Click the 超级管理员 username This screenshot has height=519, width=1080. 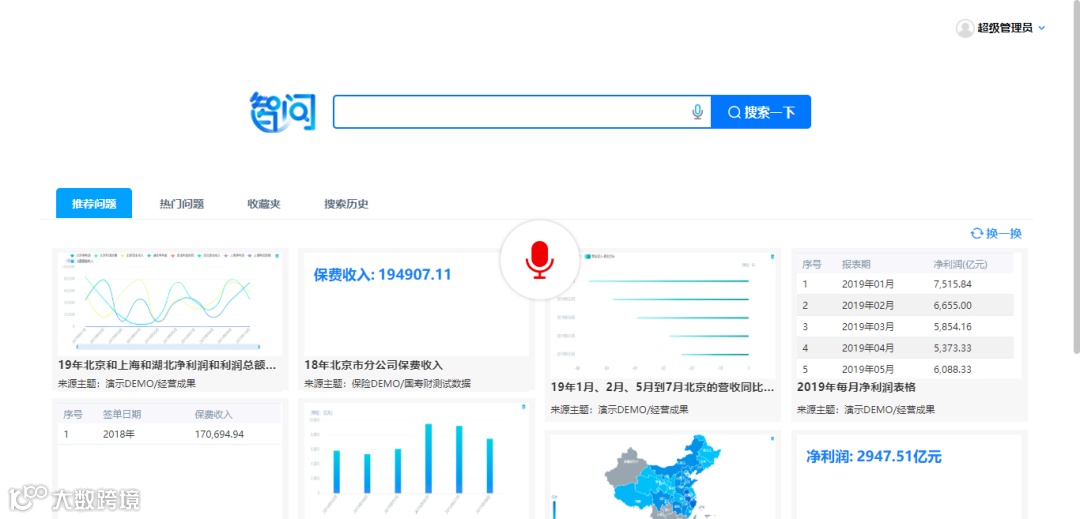[1004, 28]
